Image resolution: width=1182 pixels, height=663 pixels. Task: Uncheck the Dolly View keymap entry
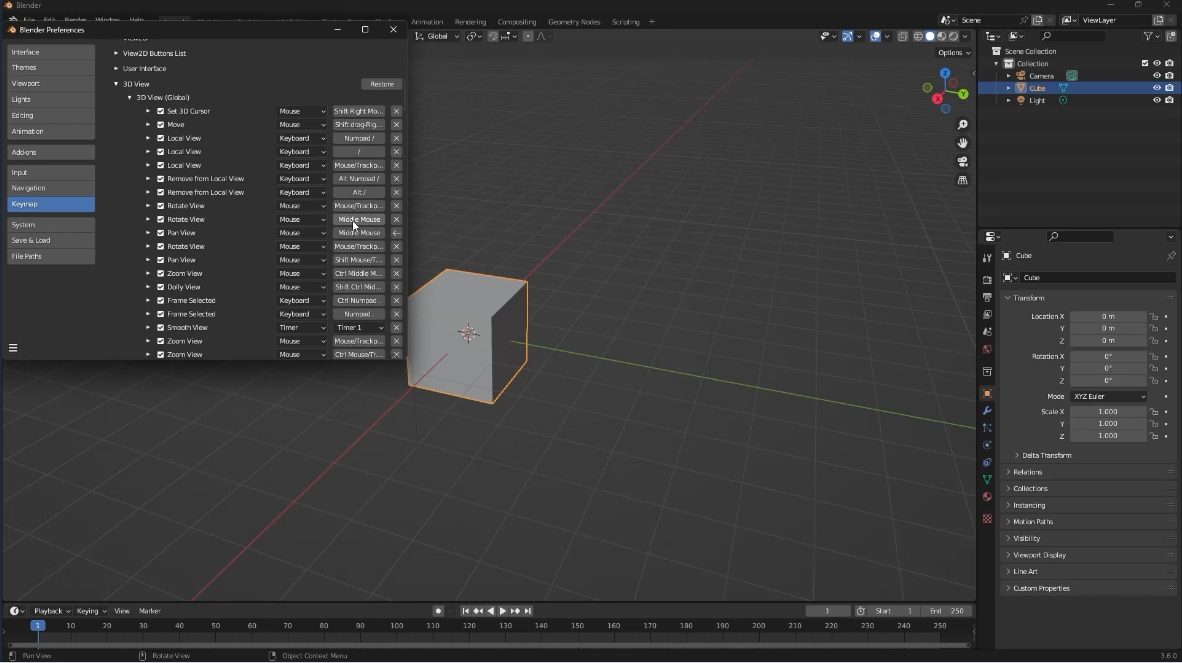161,287
